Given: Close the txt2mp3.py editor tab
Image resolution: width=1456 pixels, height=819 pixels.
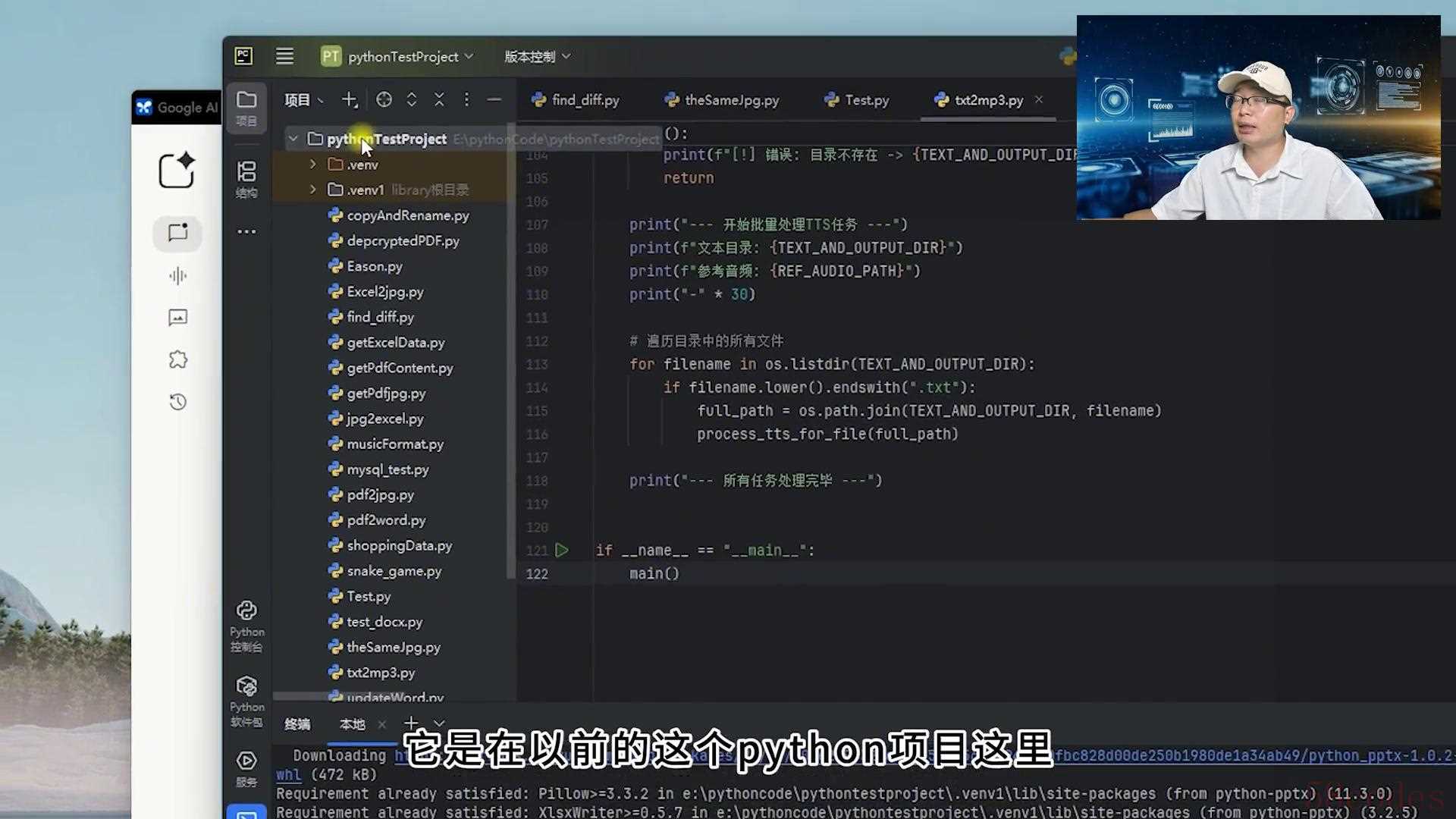Looking at the screenshot, I should [x=1039, y=99].
